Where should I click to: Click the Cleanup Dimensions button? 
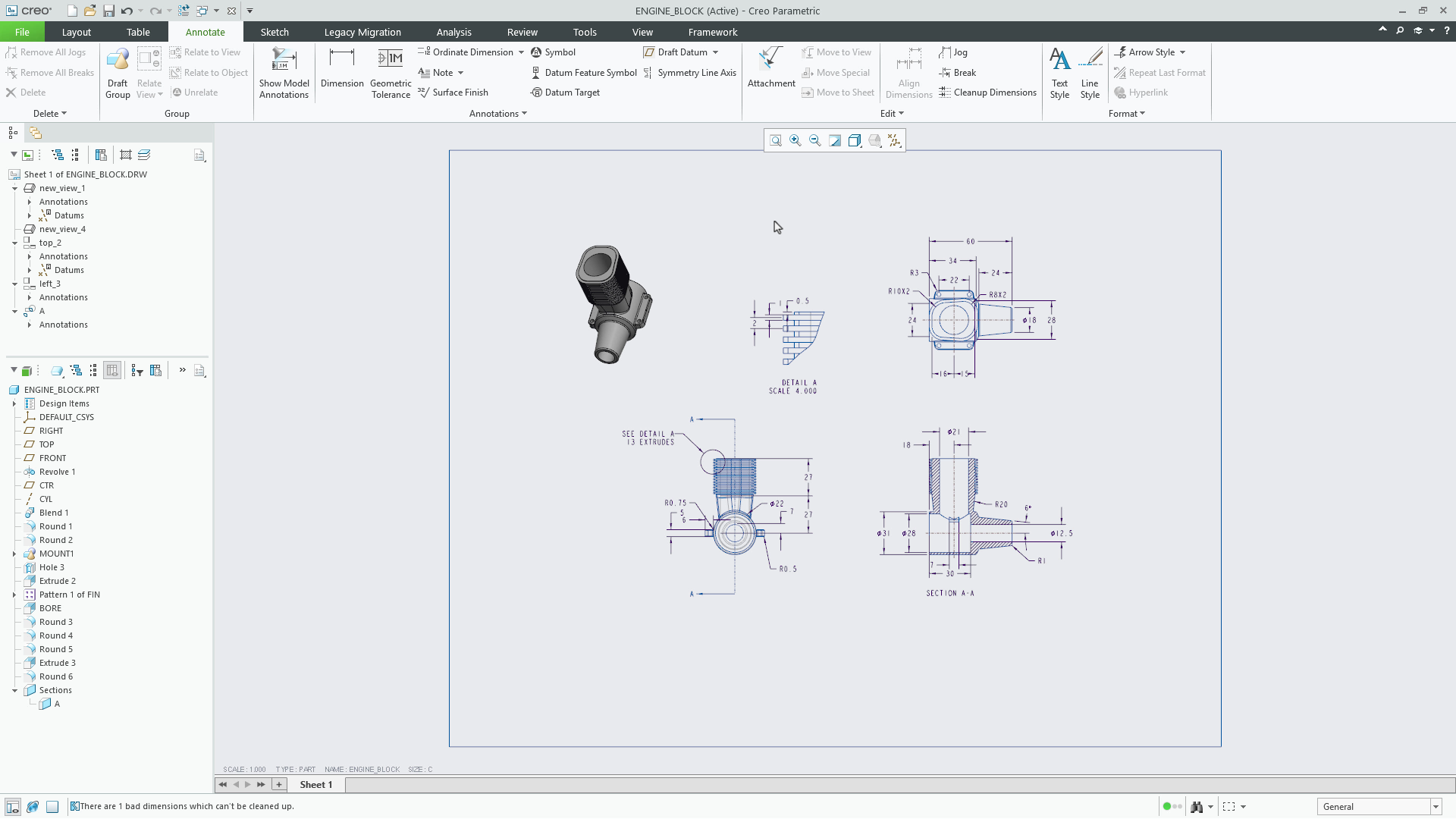pos(987,93)
